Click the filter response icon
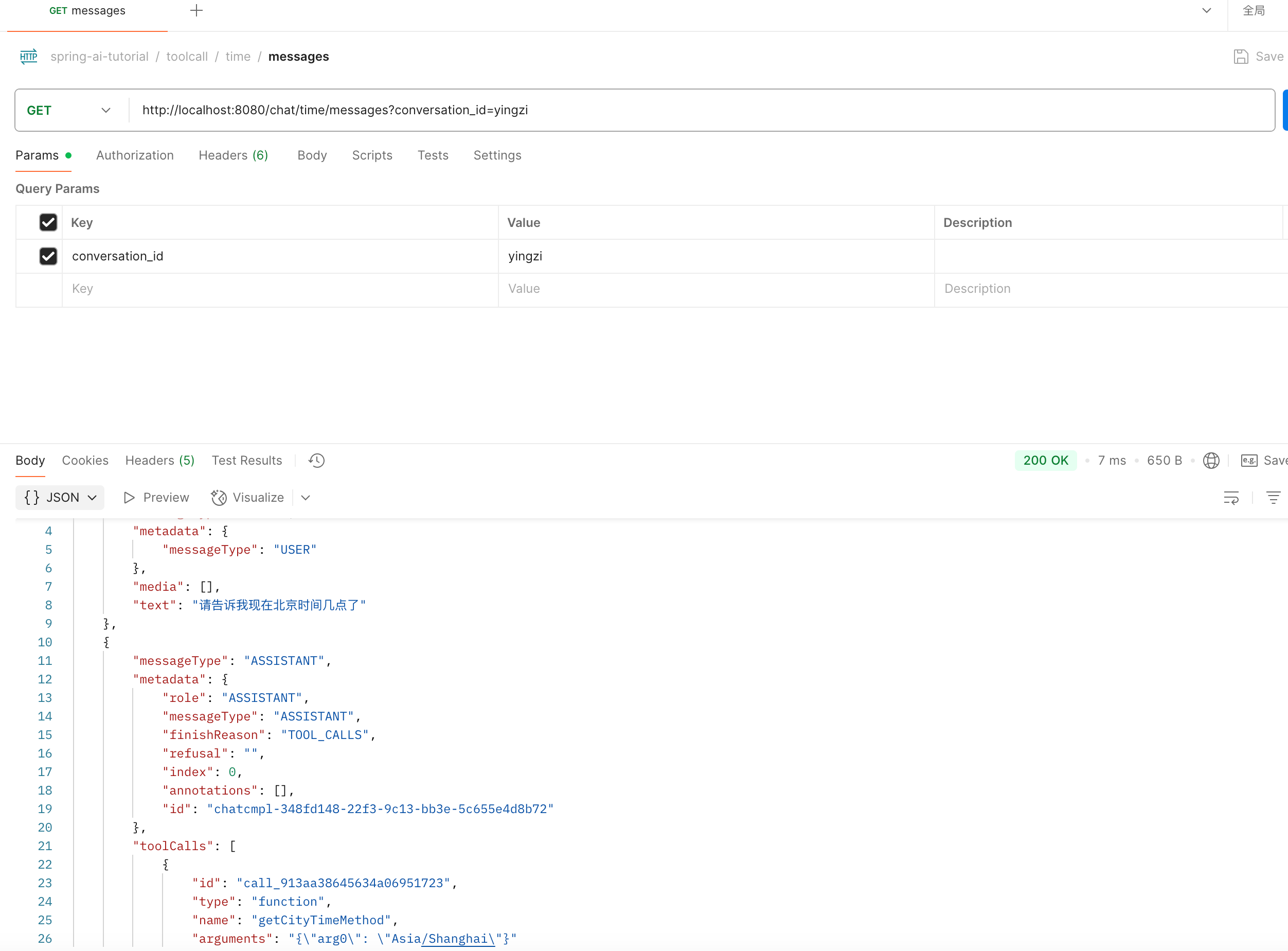Viewport: 1288px width, 951px height. [x=1273, y=498]
